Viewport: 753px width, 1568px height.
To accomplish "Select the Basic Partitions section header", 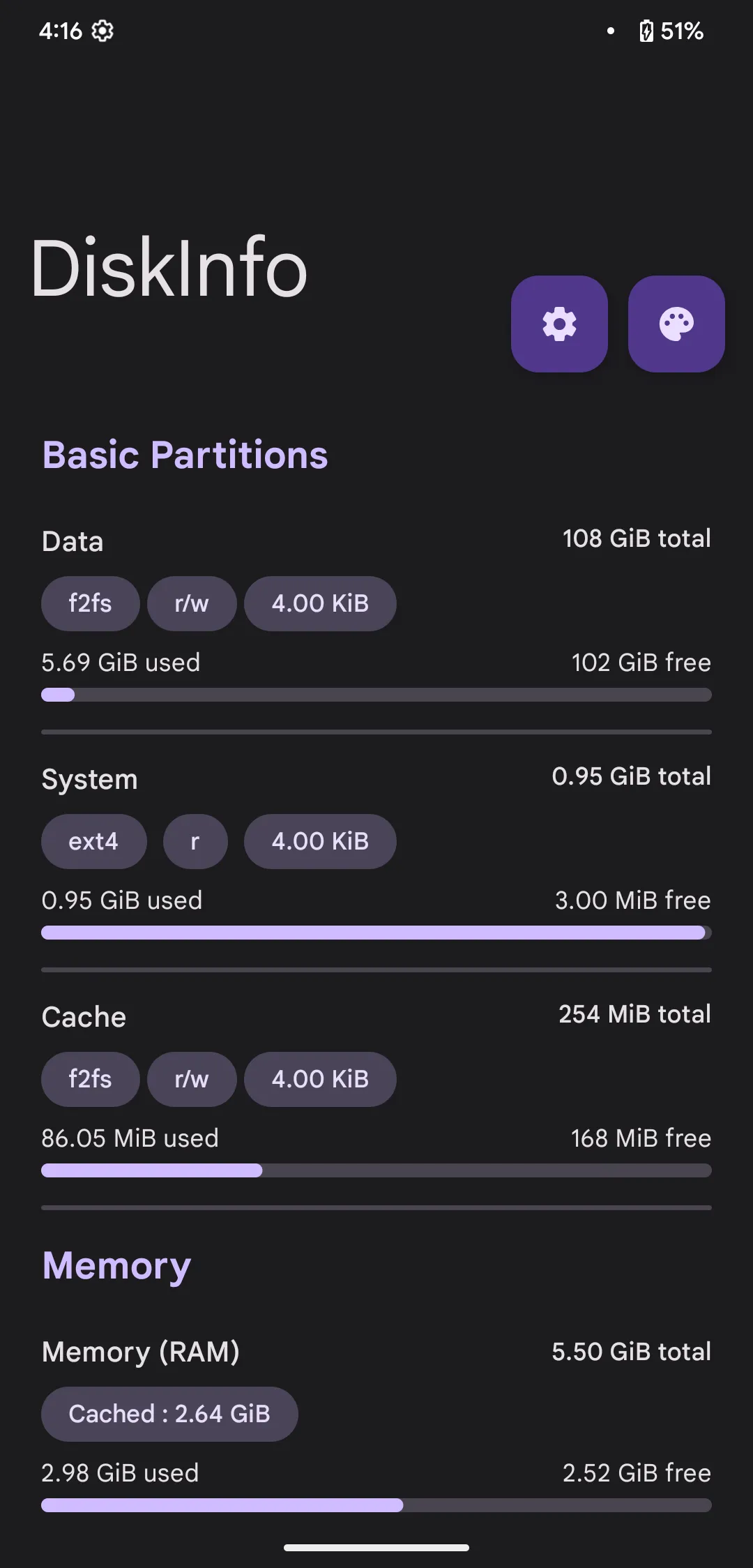I will click(x=185, y=455).
